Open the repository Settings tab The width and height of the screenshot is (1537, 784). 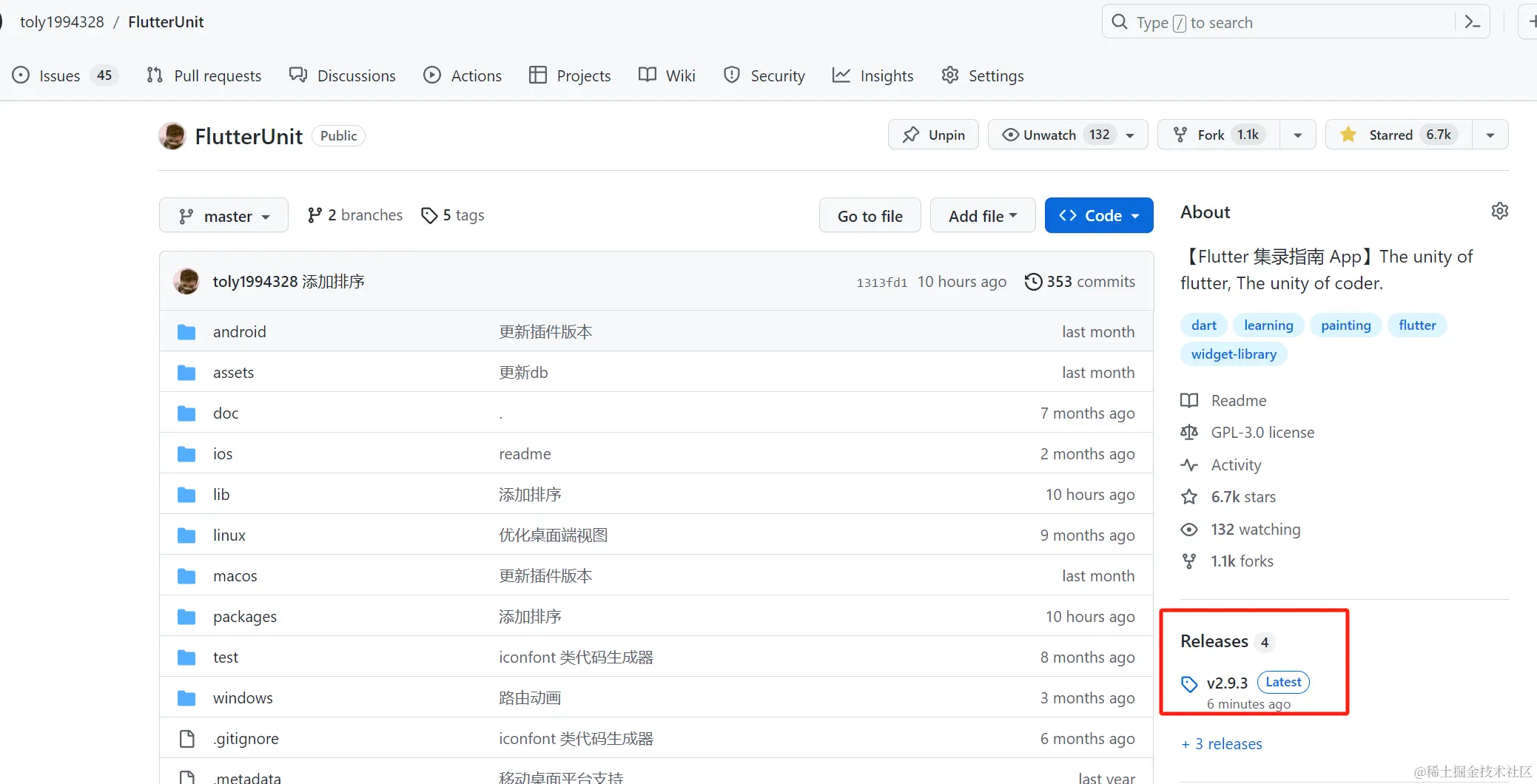[983, 75]
